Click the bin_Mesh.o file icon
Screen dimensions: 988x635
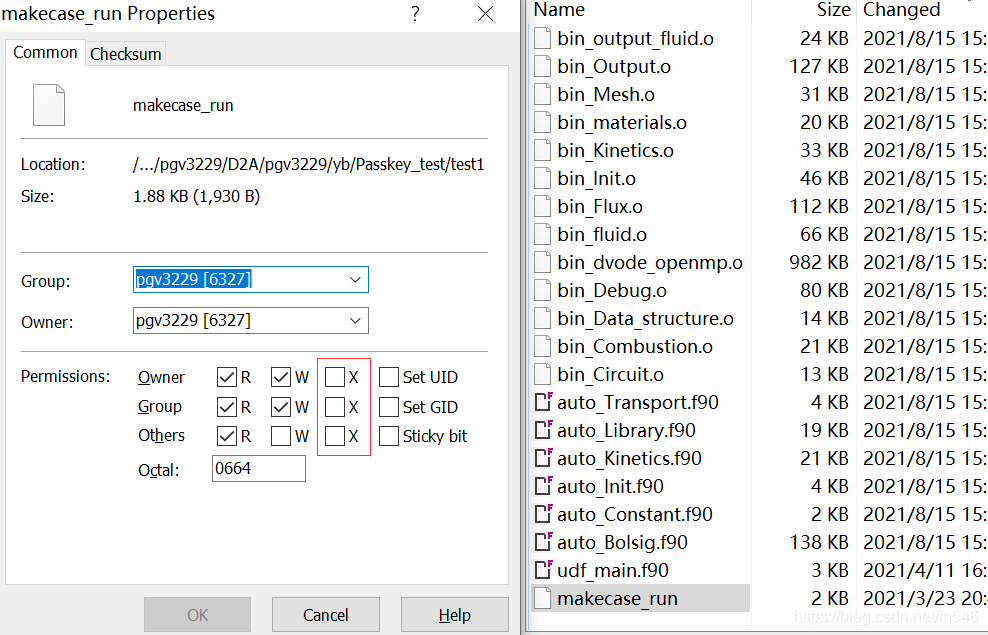pos(543,94)
